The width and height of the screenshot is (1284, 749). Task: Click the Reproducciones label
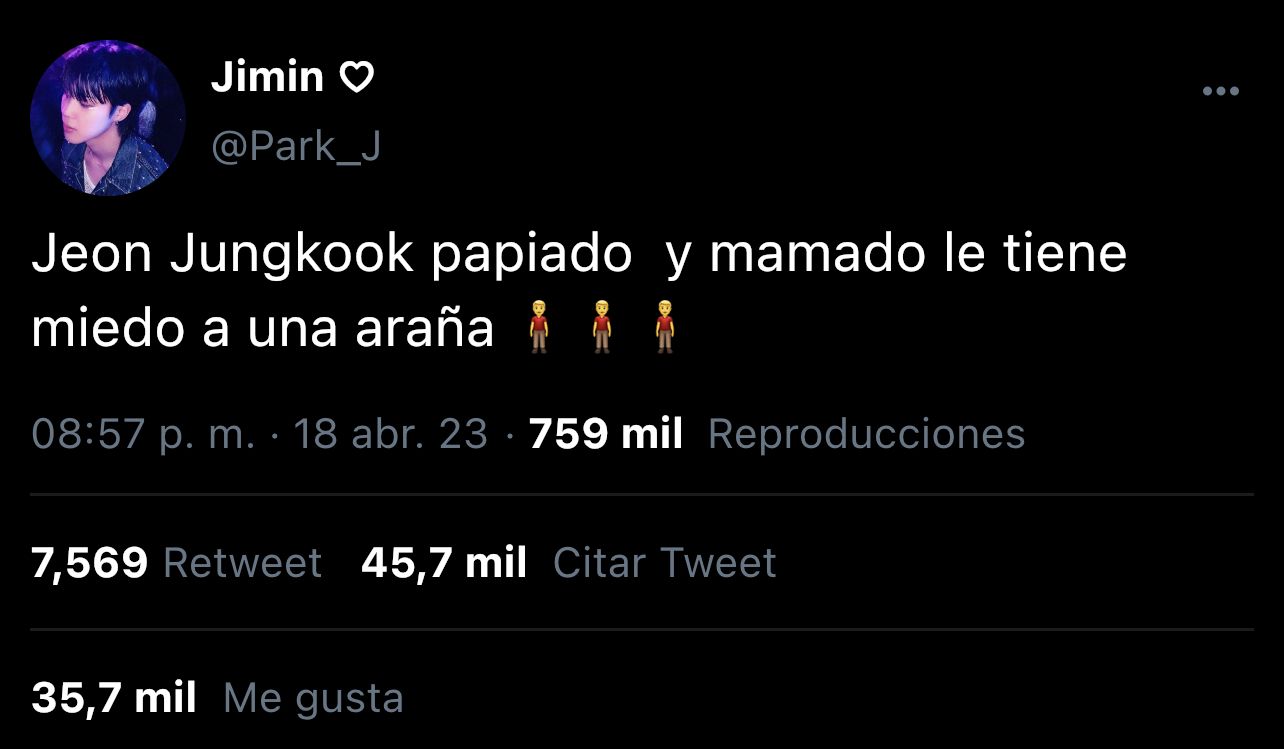tap(866, 434)
